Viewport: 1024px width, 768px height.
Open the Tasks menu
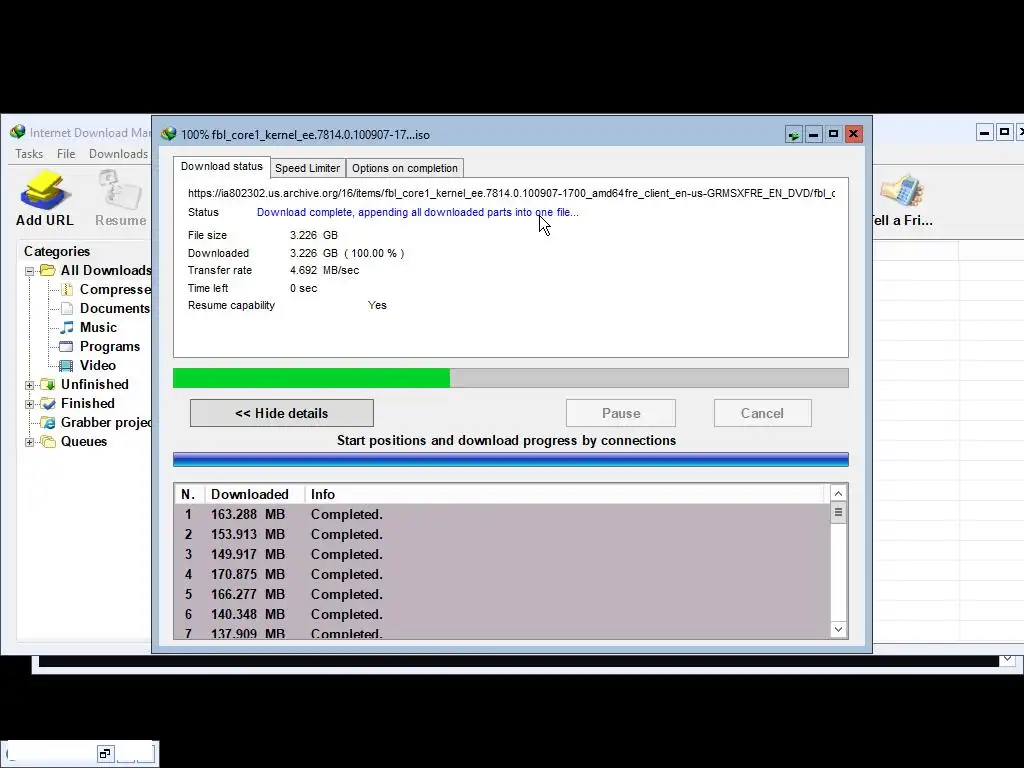(x=29, y=153)
